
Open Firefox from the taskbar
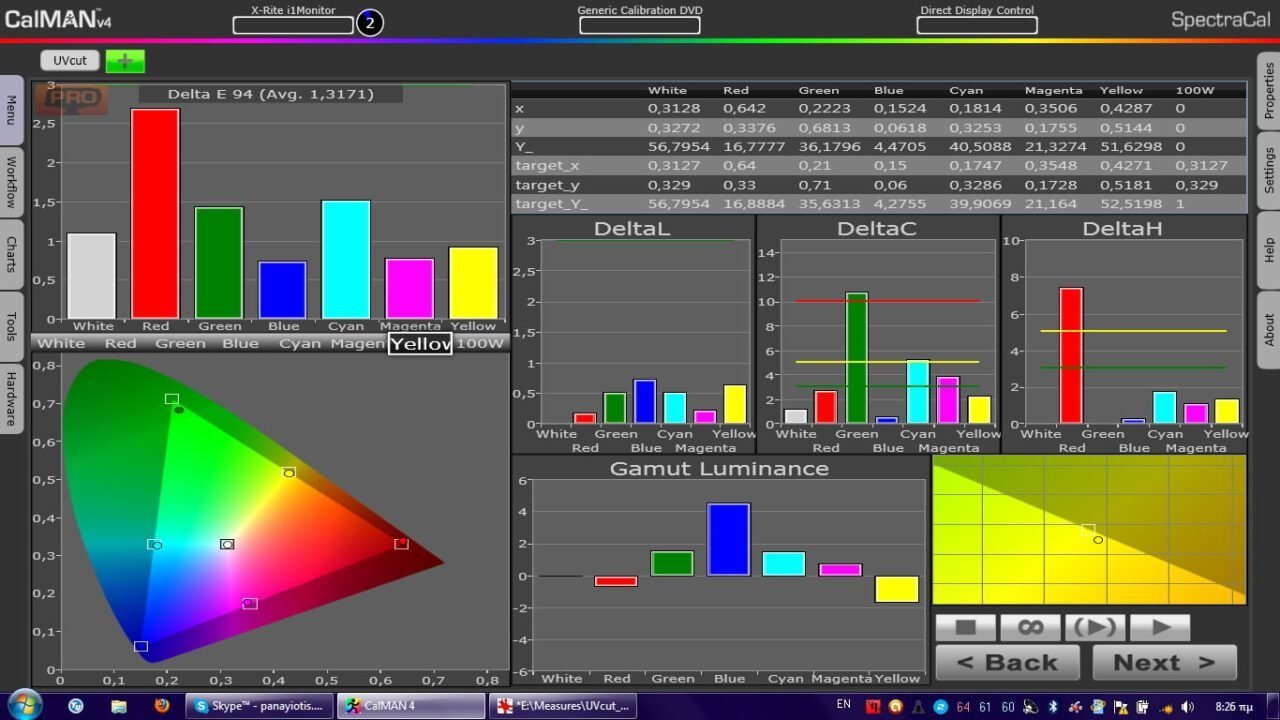(x=162, y=706)
